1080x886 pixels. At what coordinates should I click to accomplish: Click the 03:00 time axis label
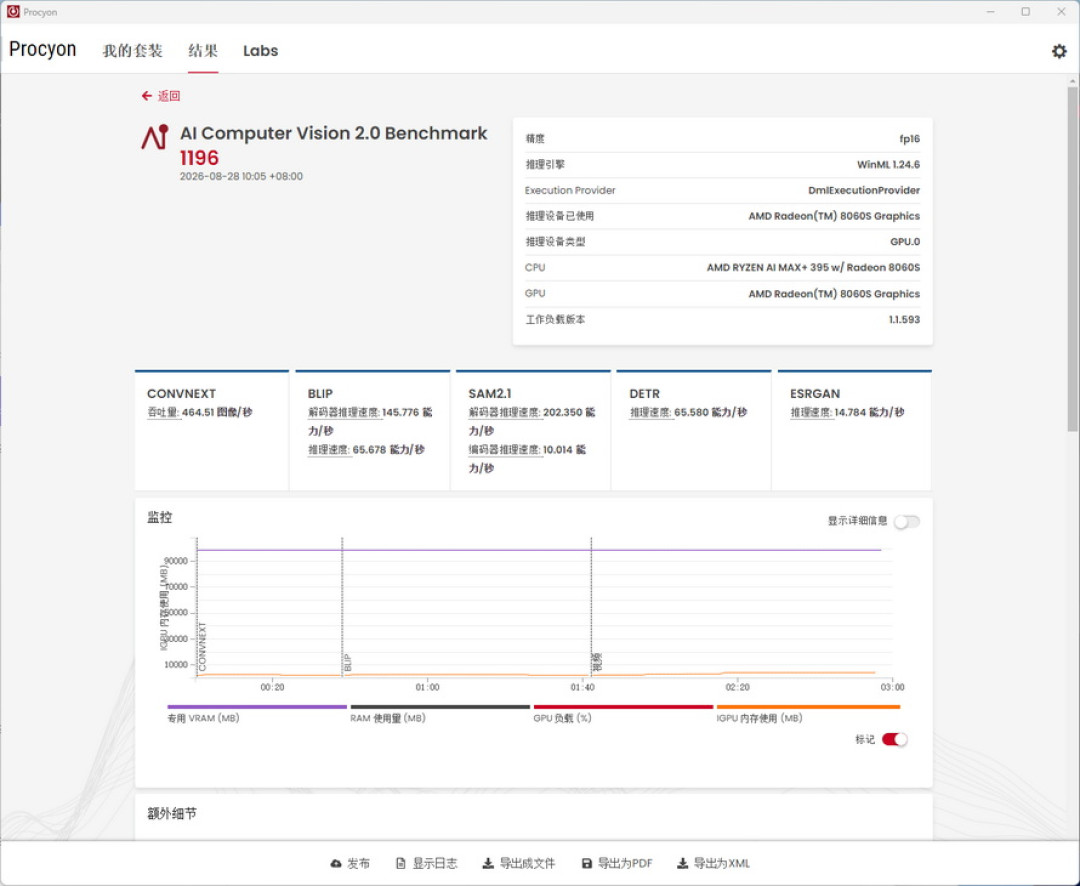[892, 687]
